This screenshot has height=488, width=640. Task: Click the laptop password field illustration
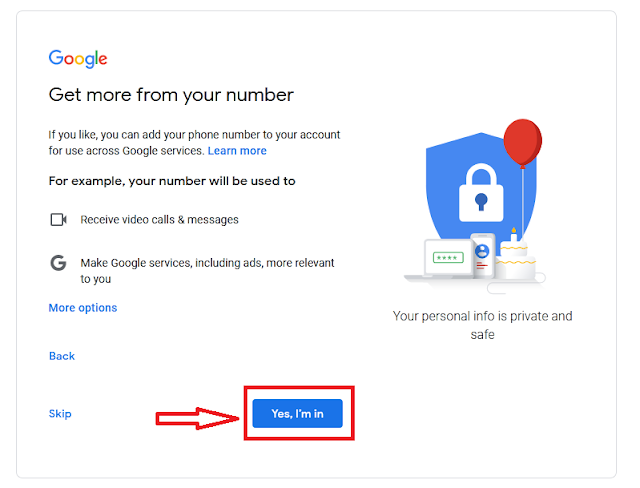448,257
